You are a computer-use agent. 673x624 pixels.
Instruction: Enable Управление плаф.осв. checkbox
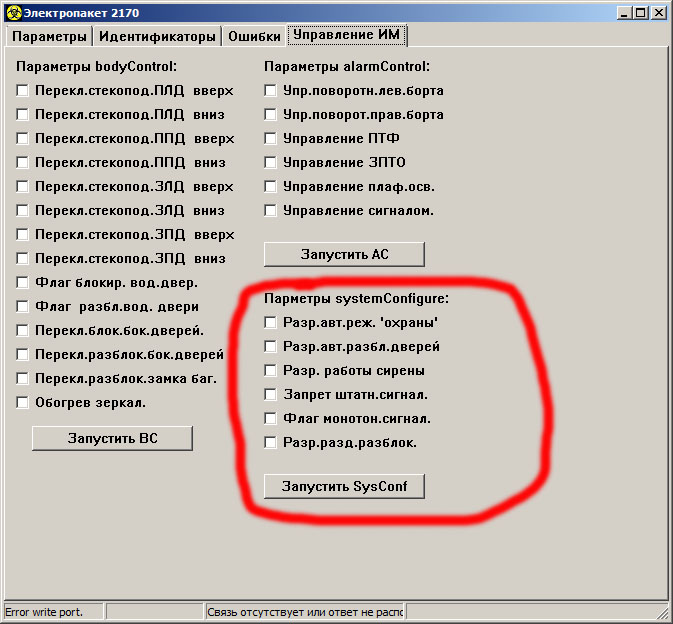(x=270, y=187)
